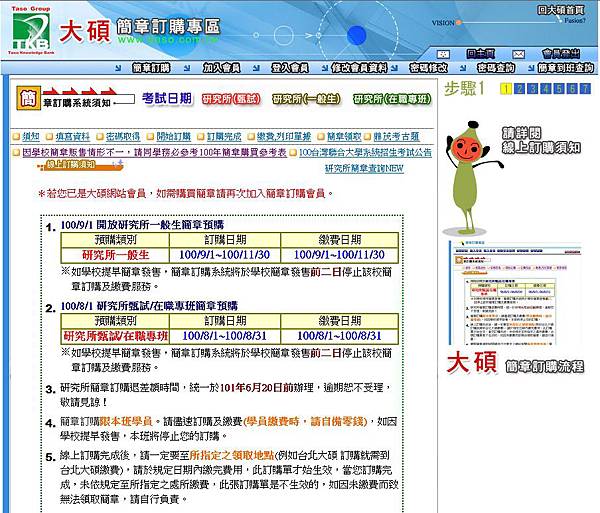The image size is (600, 513).
Task: Click bullet icon beside 挑戰考古題
Action: 368,137
